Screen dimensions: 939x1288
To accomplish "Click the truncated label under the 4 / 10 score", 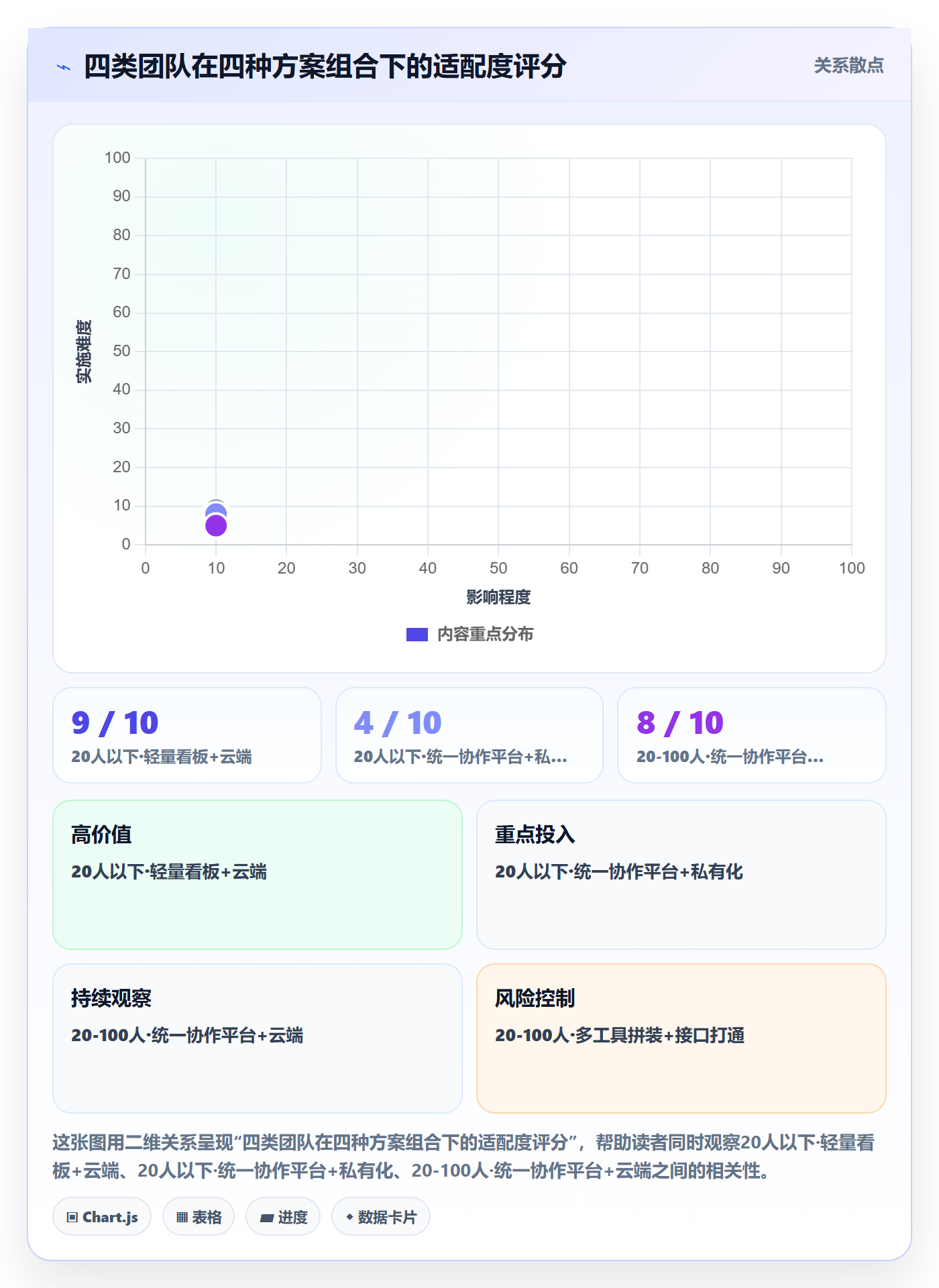I will tap(460, 757).
